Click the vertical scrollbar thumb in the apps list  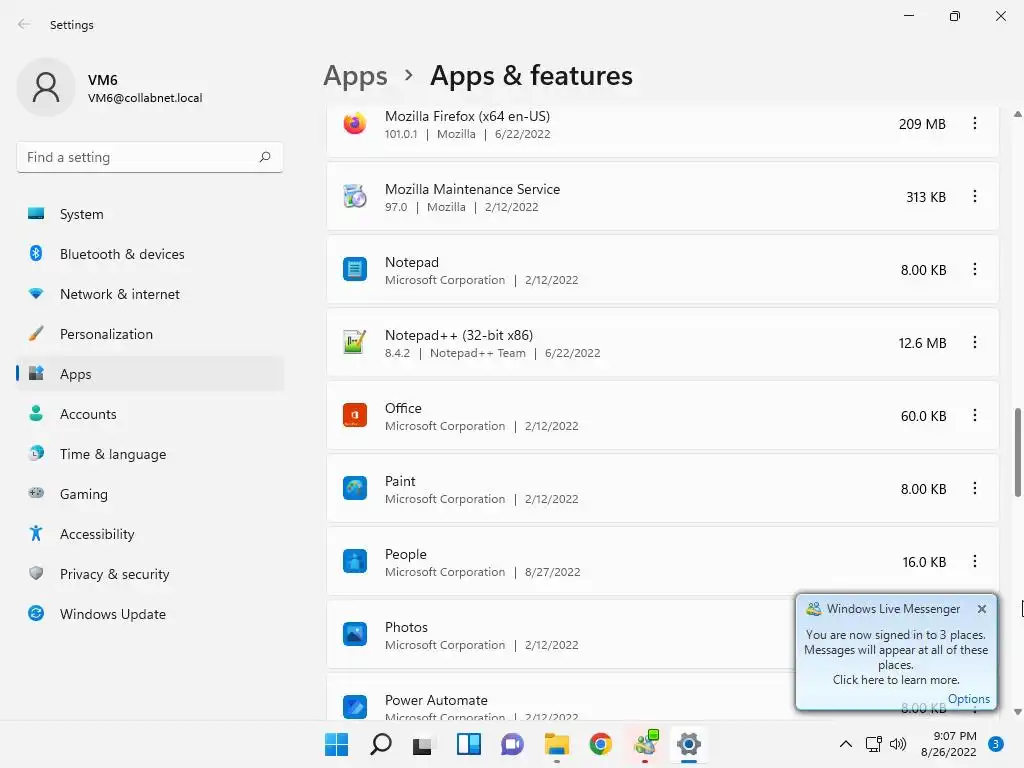1017,453
